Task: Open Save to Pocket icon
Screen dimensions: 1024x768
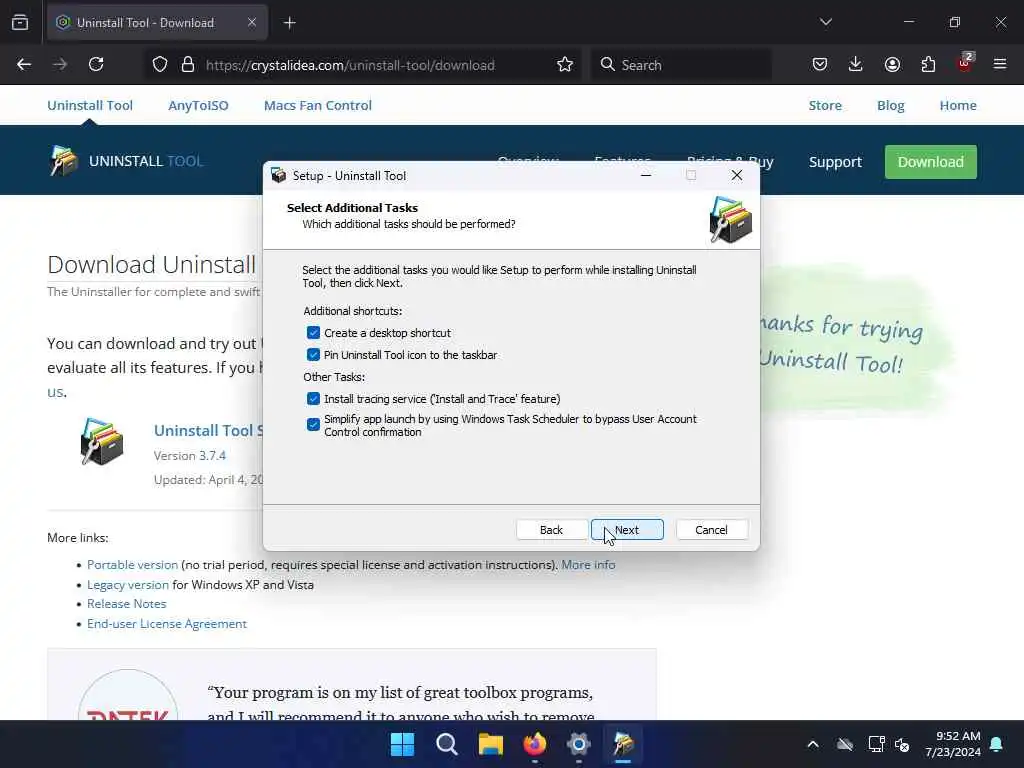Action: pos(820,65)
